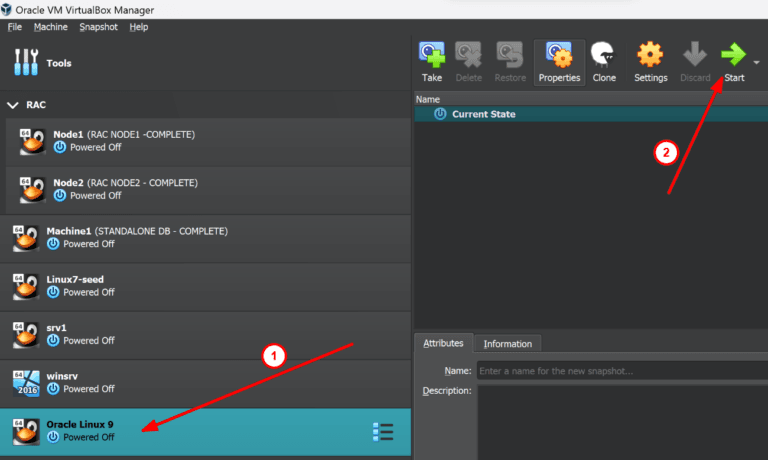Collapse the RAC group chevron
The image size is (768, 460).
pos(13,104)
